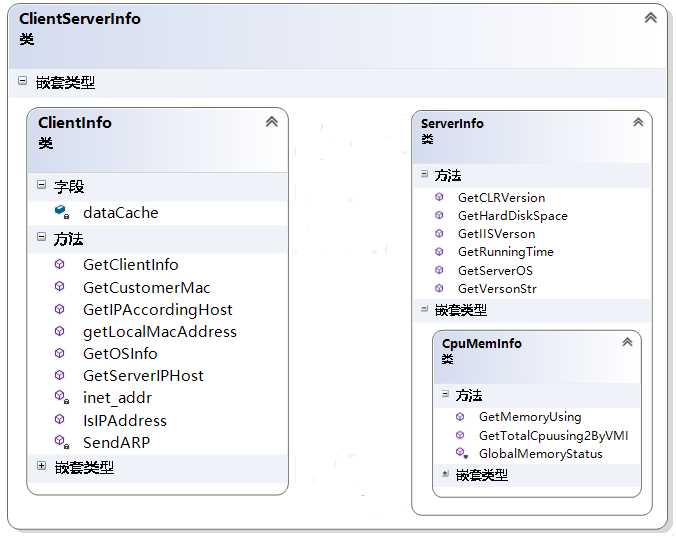This screenshot has width=676, height=536.
Task: Click the SendARP method icon
Action: point(61,442)
